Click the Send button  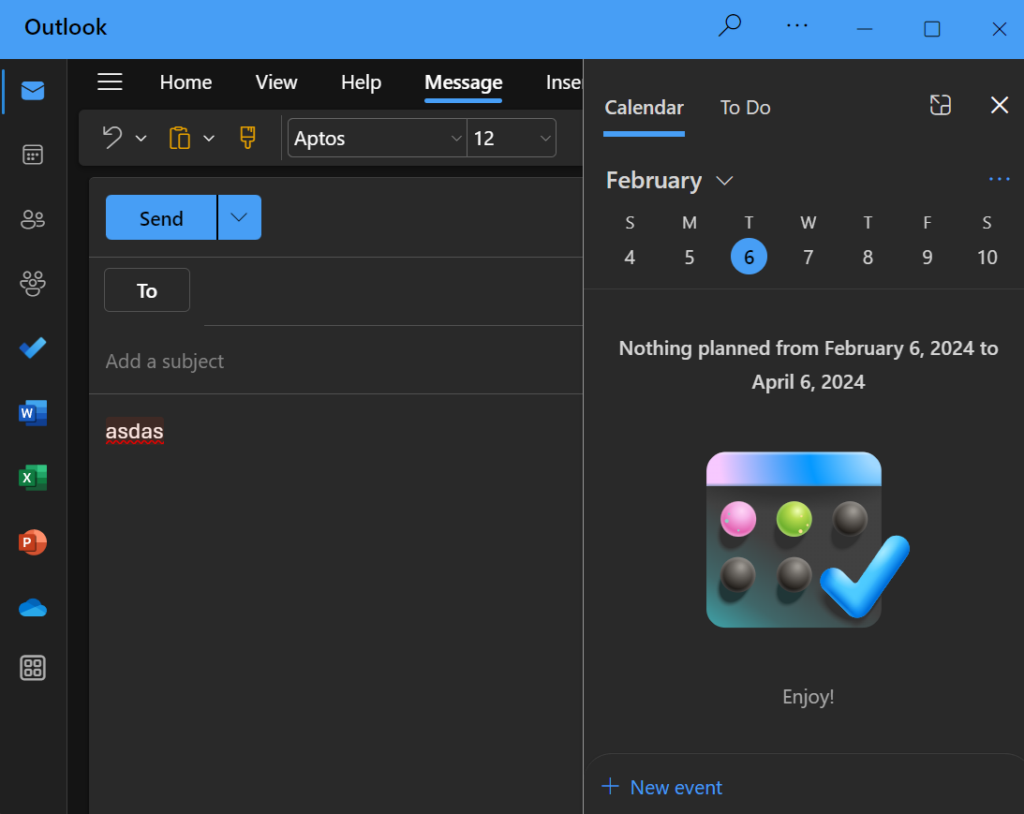pyautogui.click(x=160, y=217)
